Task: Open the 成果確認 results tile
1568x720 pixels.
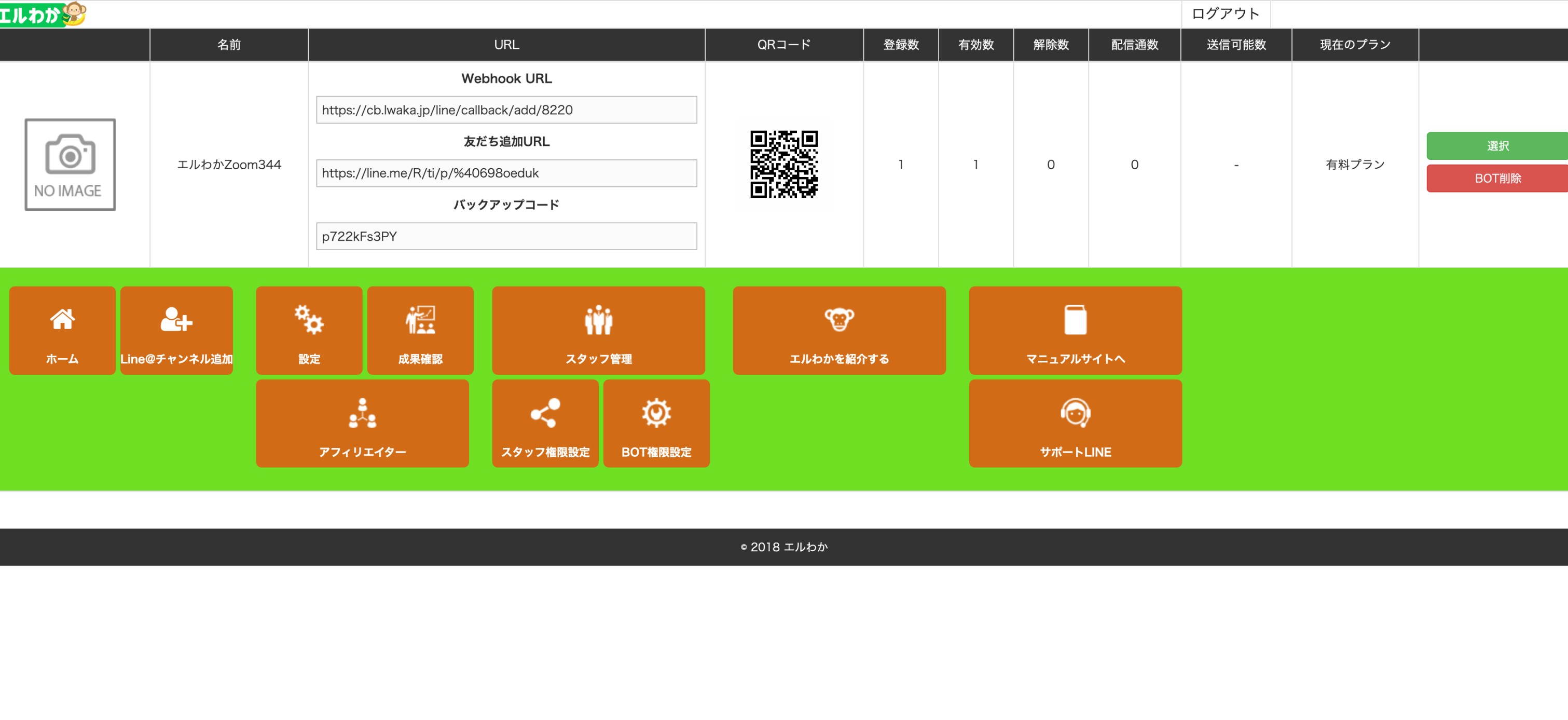Action: coord(421,330)
